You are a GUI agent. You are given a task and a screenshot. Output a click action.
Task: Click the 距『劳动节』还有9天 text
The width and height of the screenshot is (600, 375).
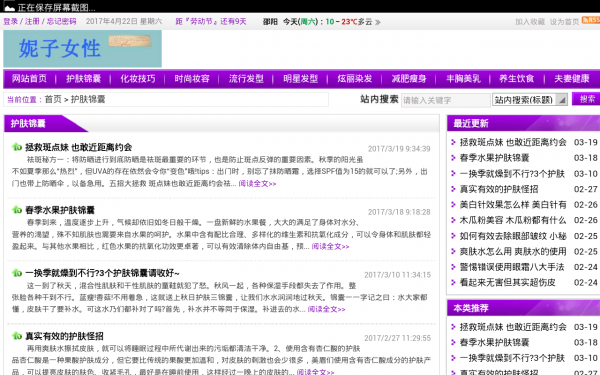tap(211, 21)
